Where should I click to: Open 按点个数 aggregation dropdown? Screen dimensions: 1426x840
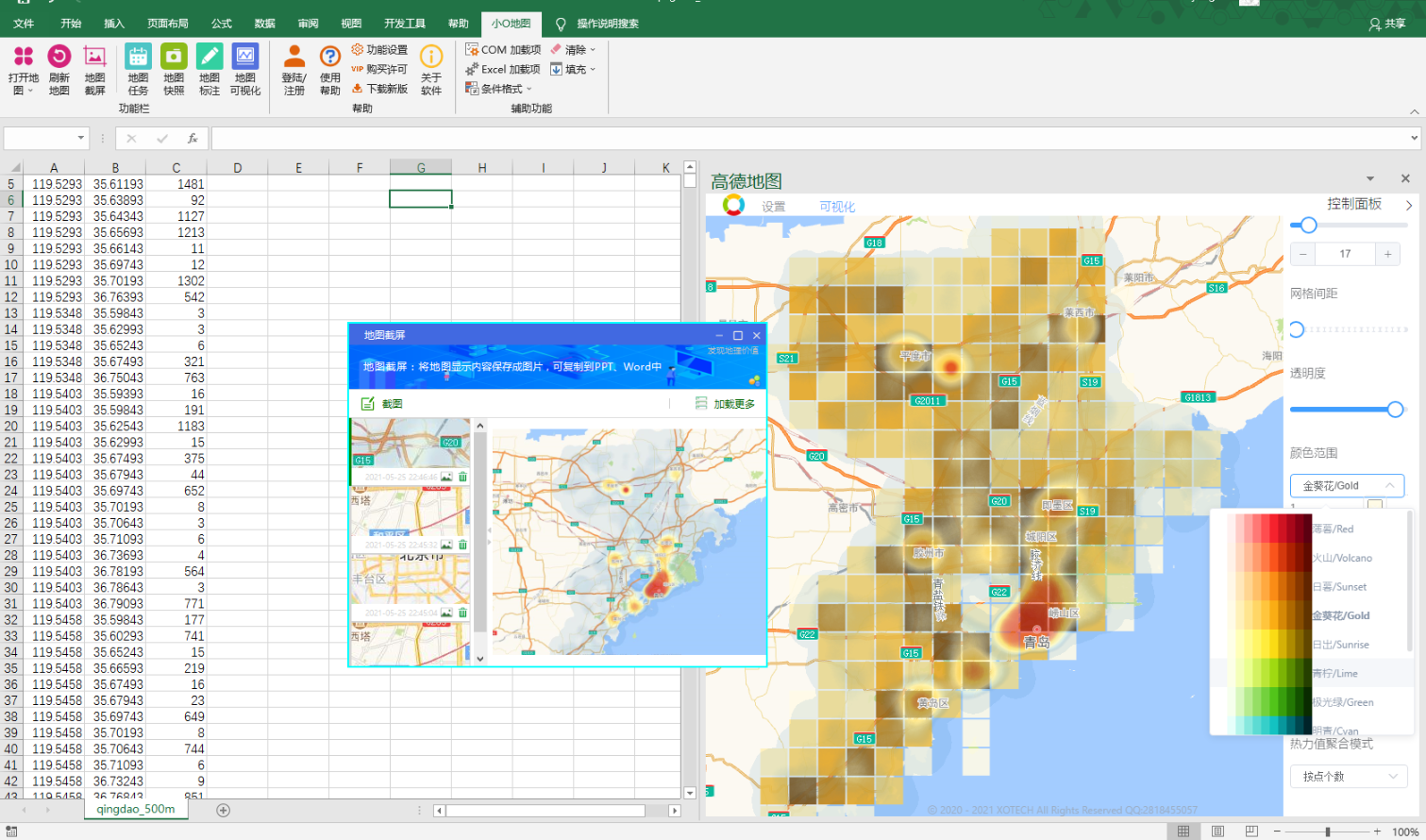(1348, 777)
